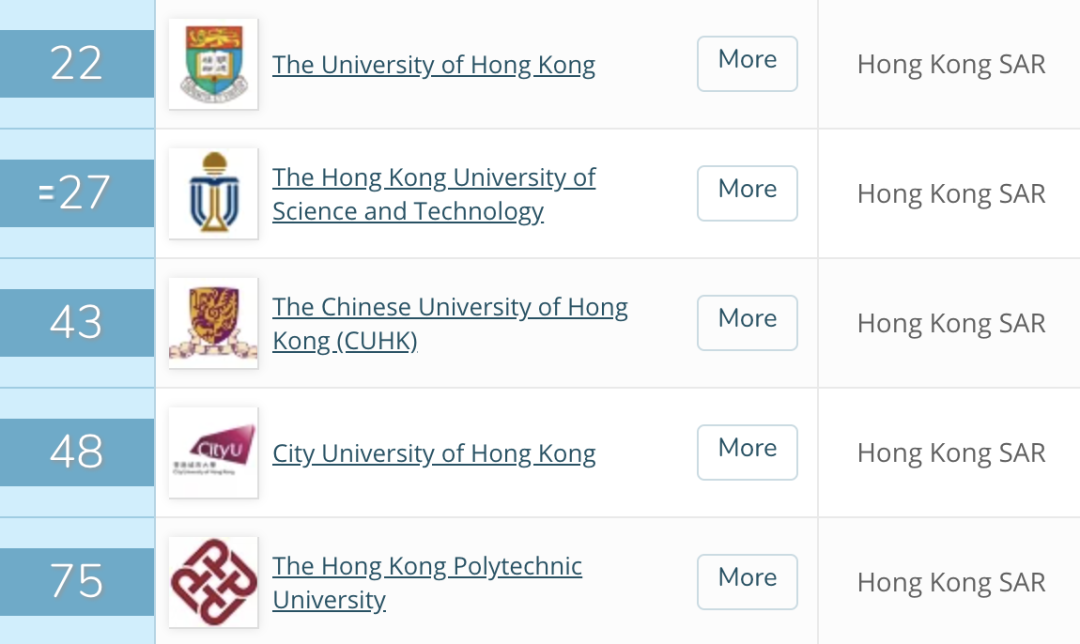
Task: Select the rank 43 cell
Action: click(x=76, y=323)
